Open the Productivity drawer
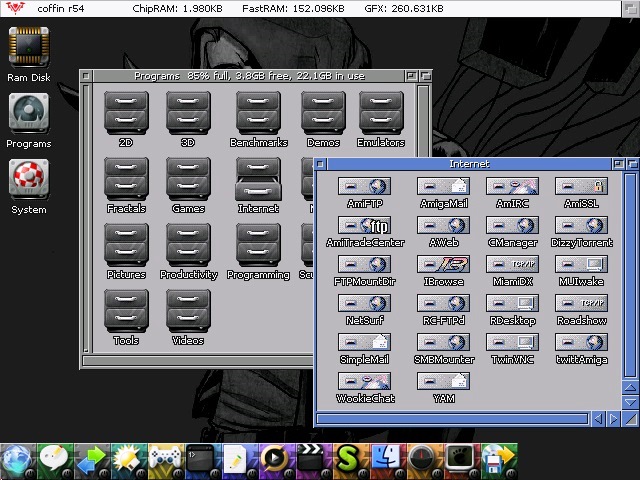 (188, 245)
